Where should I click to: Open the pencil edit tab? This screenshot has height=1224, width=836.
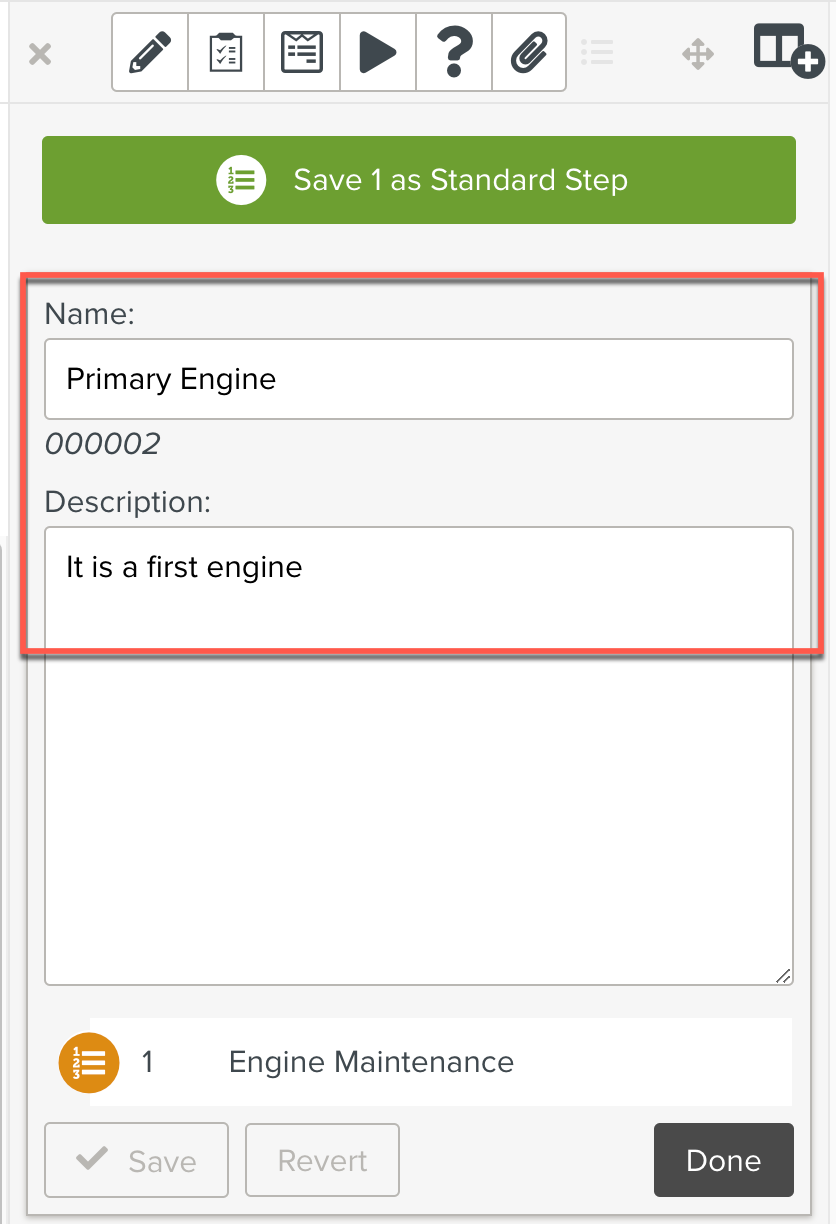pyautogui.click(x=150, y=52)
